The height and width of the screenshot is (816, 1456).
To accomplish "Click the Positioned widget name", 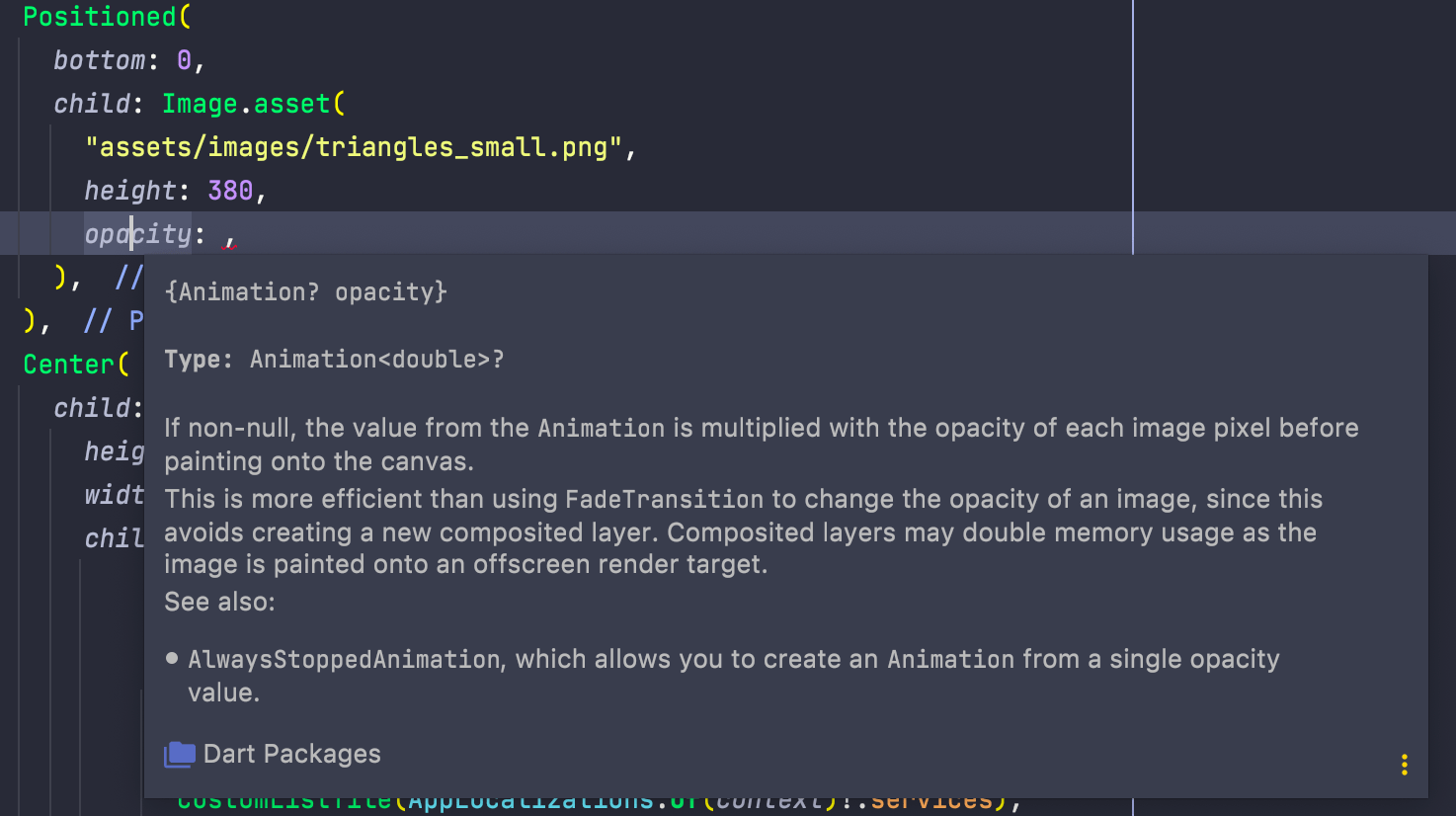I will 100,17.
